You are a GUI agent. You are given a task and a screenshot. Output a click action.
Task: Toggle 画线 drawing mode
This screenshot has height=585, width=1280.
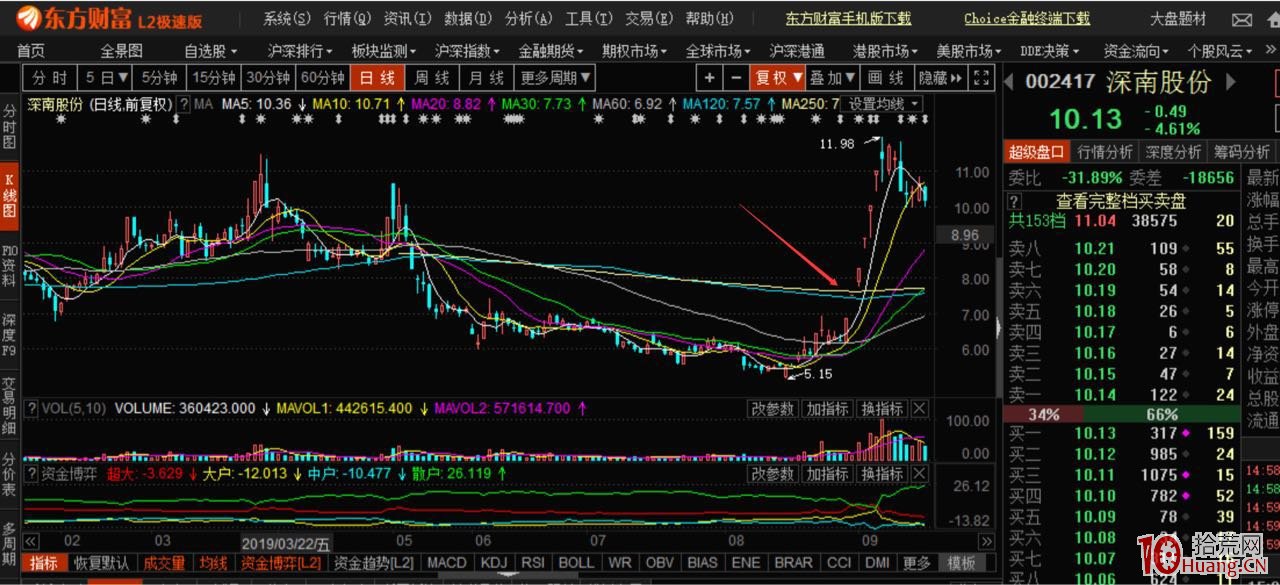tap(886, 78)
